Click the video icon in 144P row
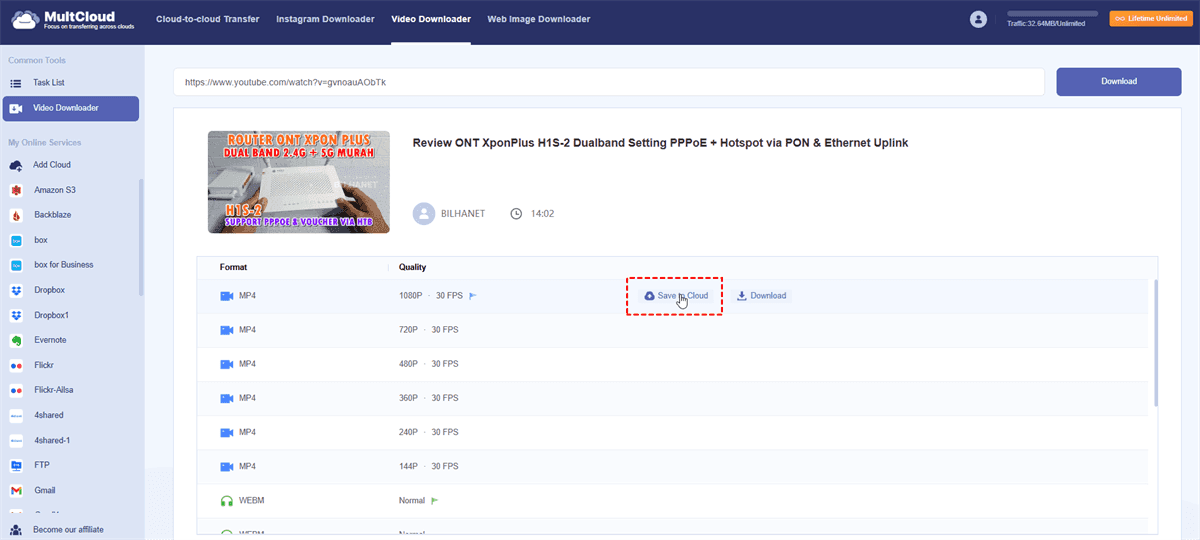 (x=226, y=466)
